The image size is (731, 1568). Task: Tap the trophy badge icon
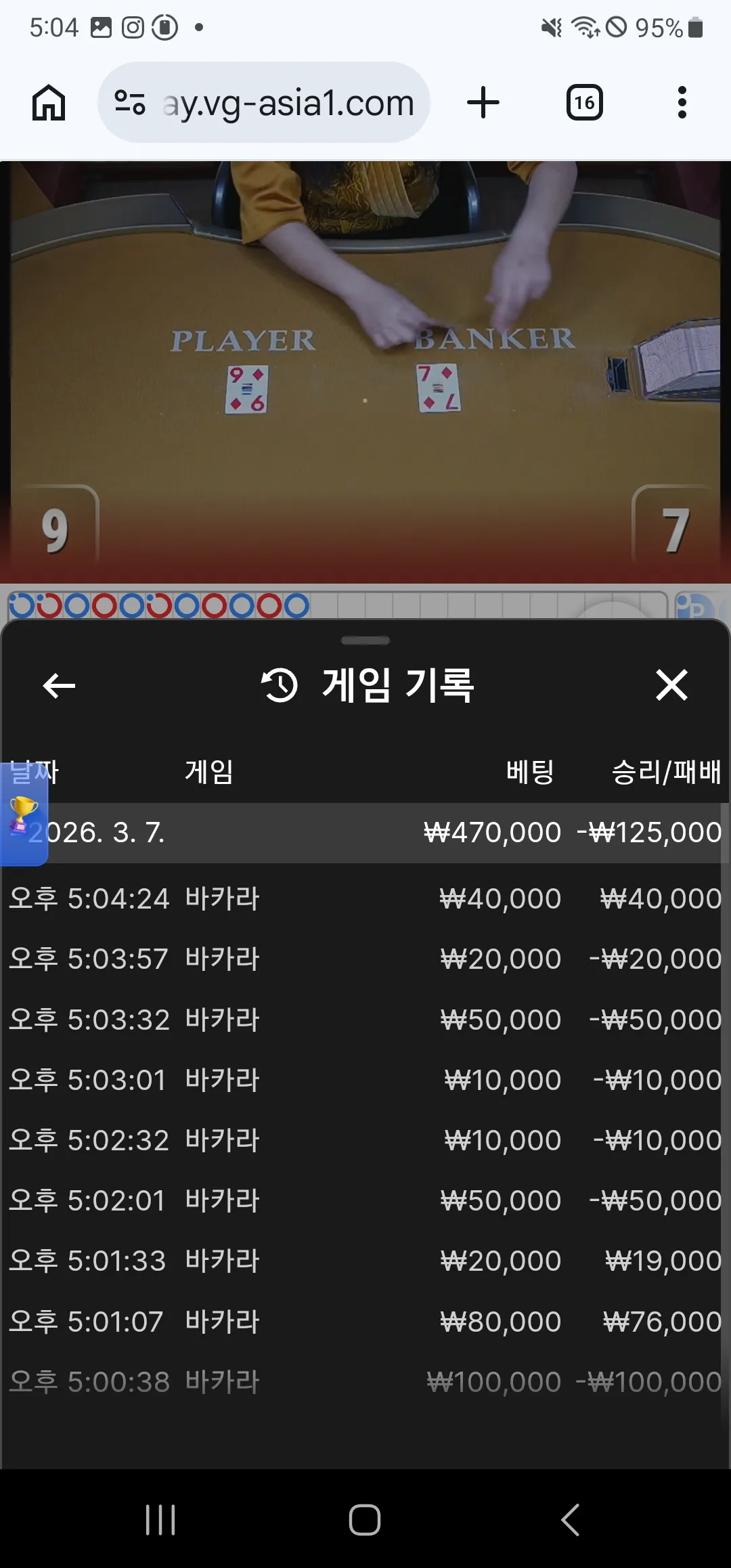click(x=24, y=814)
